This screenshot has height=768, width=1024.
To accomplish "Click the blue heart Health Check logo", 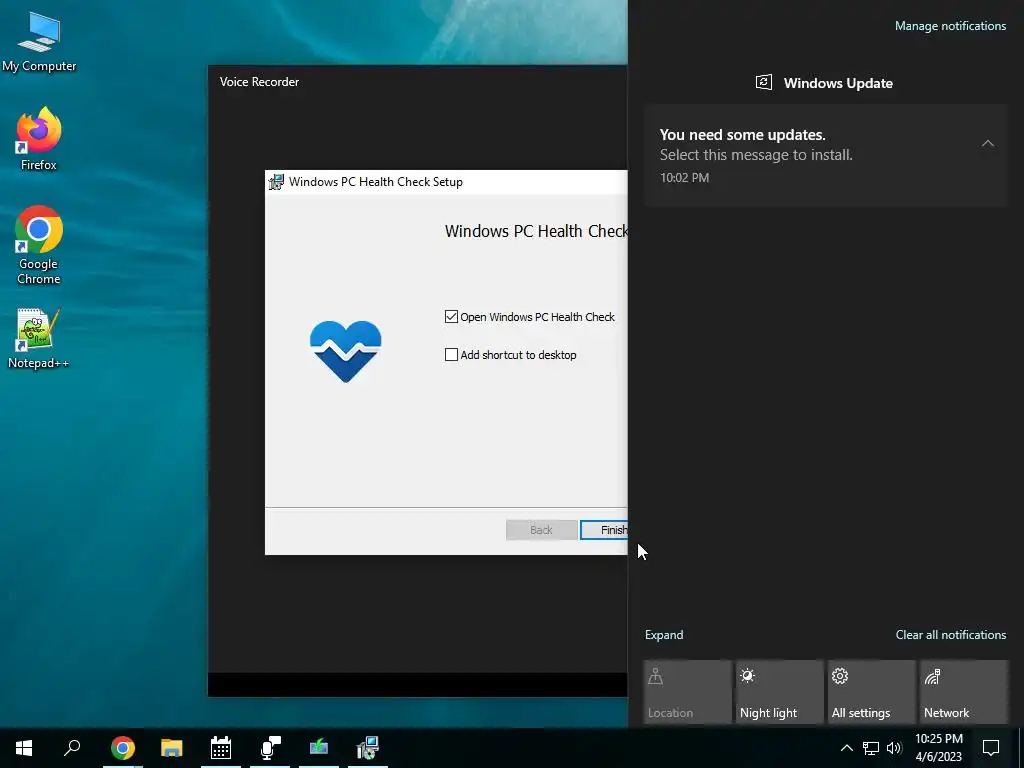I will pyautogui.click(x=345, y=351).
